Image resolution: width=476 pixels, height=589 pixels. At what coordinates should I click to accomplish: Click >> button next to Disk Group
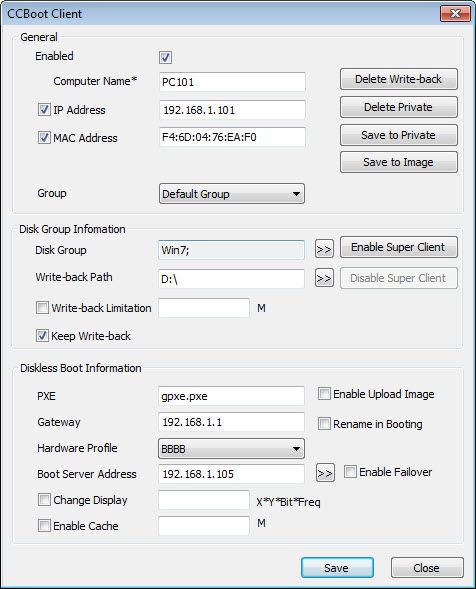(324, 249)
